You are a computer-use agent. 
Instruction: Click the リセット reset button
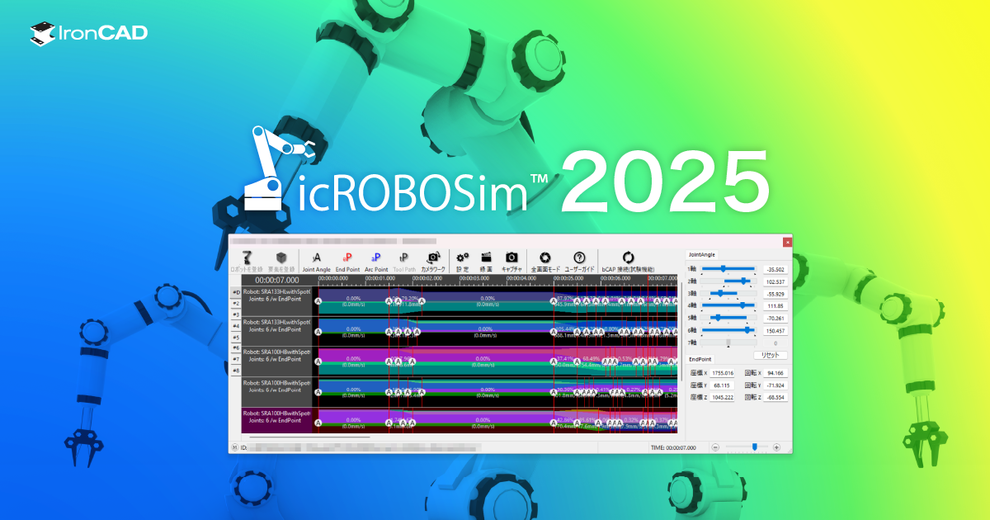770,355
